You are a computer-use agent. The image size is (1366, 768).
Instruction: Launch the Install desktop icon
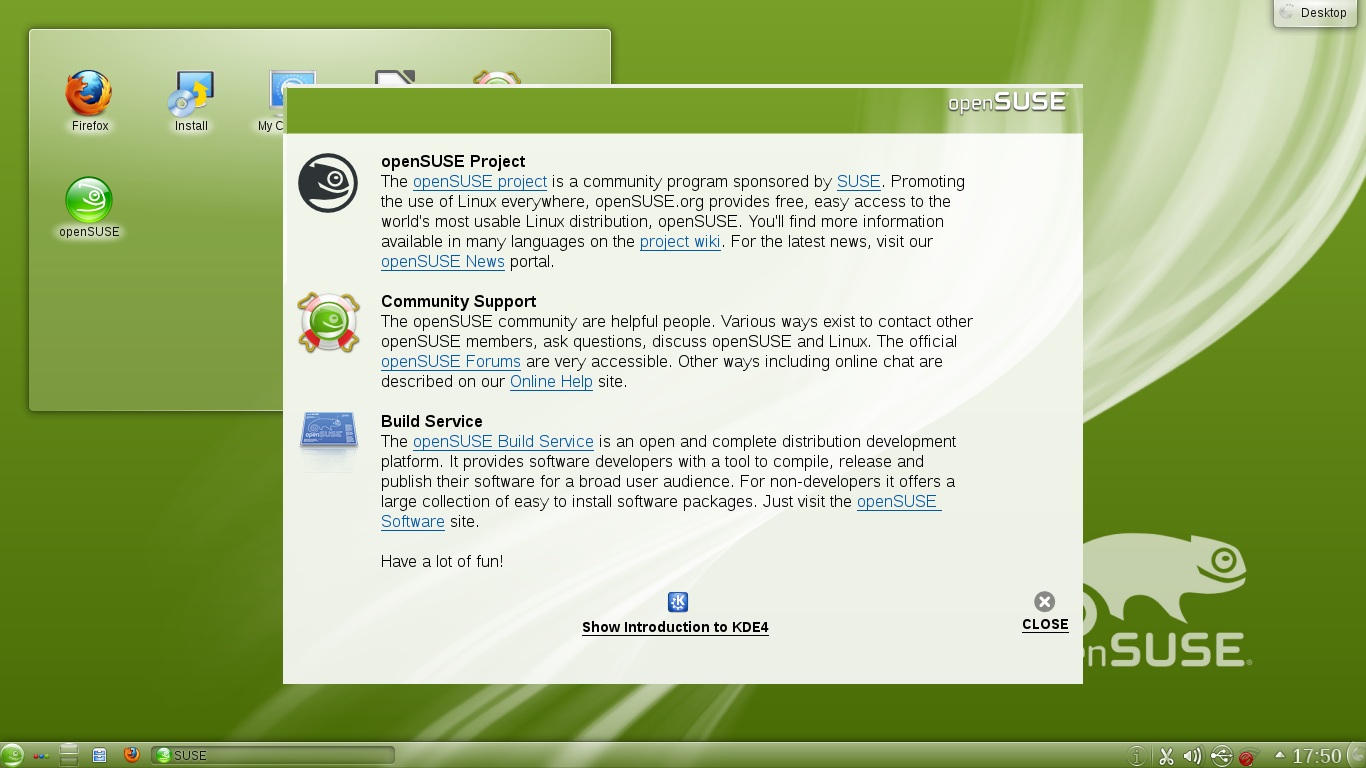coord(191,100)
